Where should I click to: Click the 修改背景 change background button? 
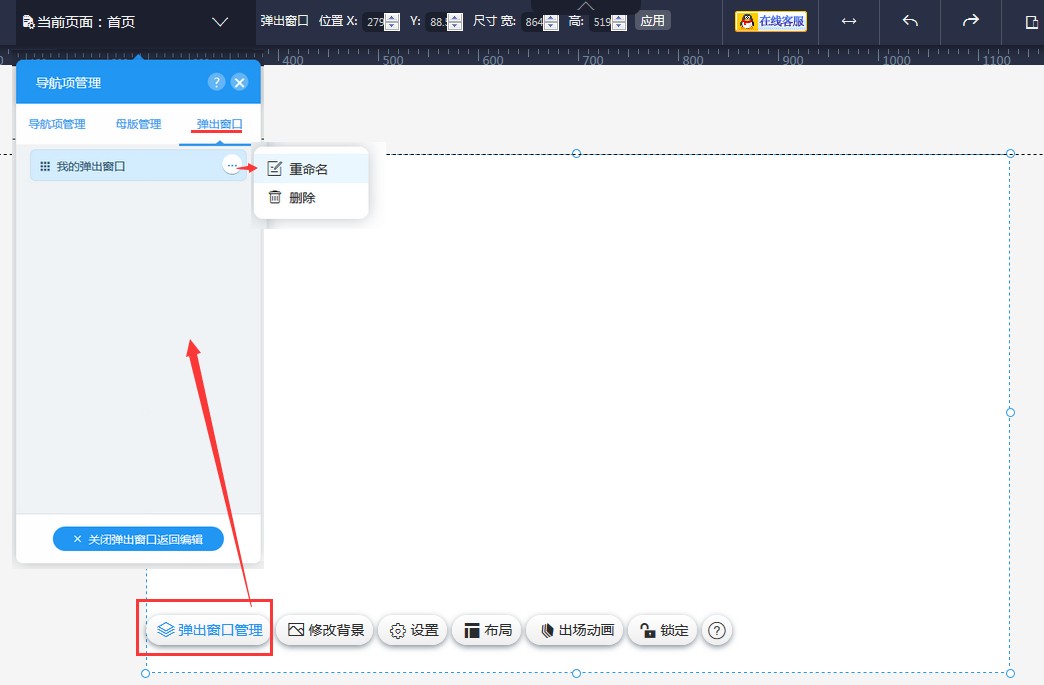tap(325, 630)
